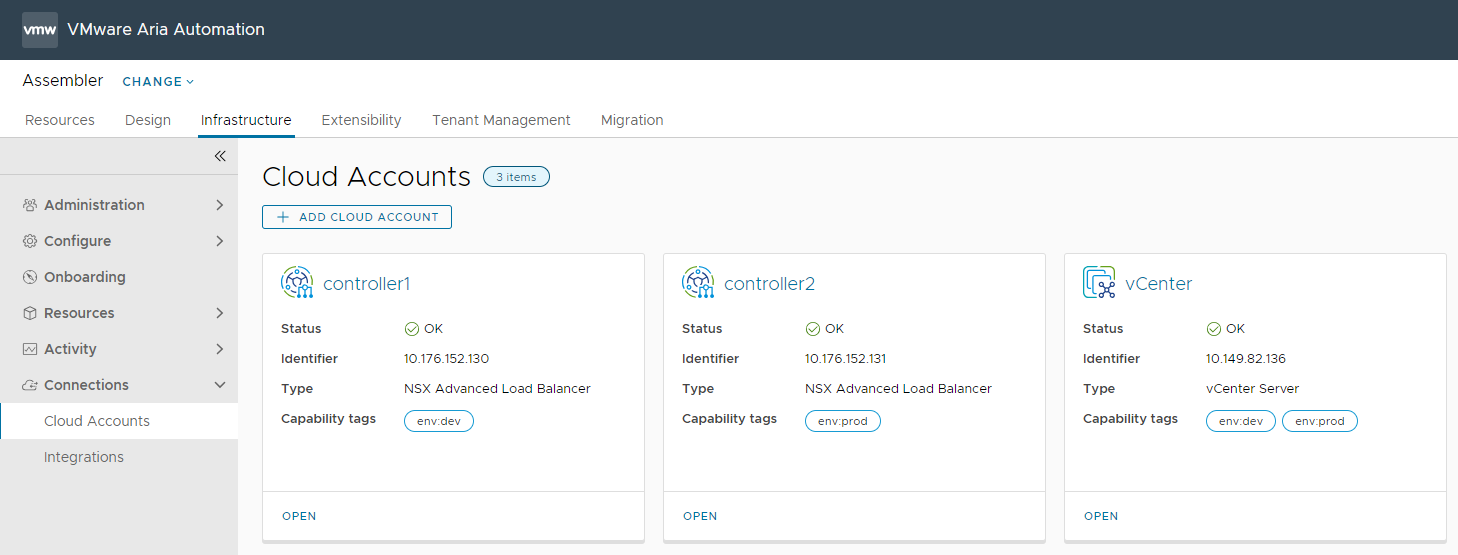Viewport: 1458px width, 555px height.
Task: Click the Activity chart icon in sidebar
Action: pyautogui.click(x=30, y=349)
